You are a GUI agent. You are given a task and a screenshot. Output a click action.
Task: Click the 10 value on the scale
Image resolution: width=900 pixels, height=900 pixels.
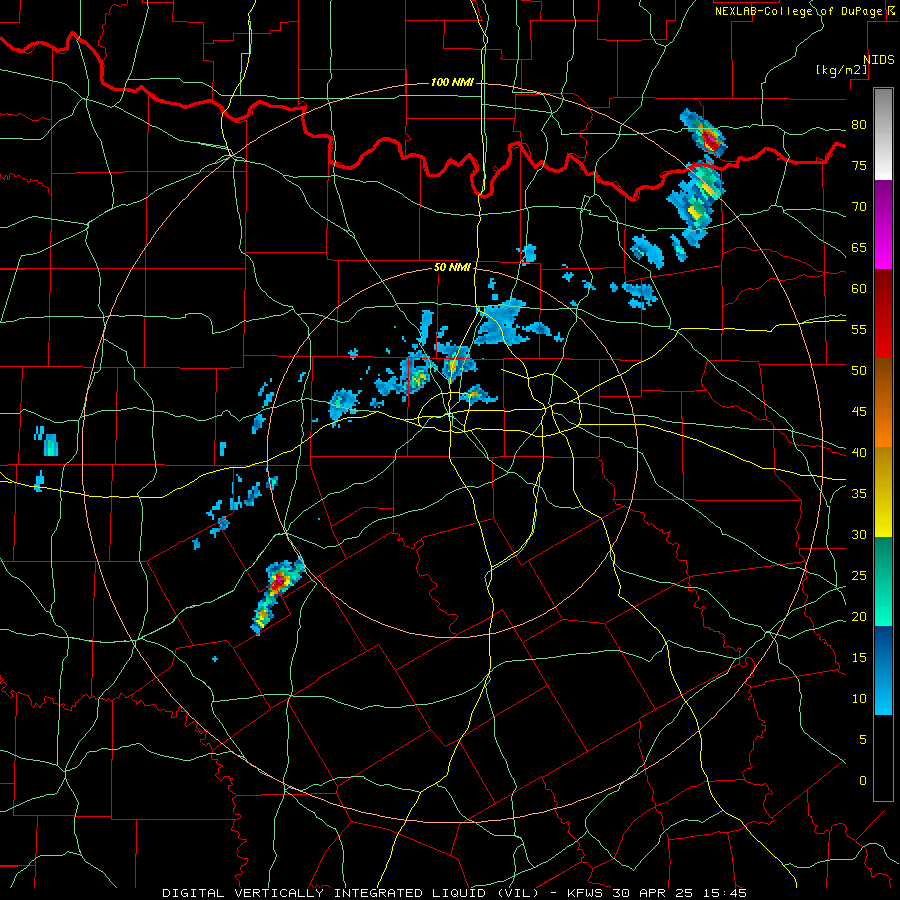coord(859,699)
